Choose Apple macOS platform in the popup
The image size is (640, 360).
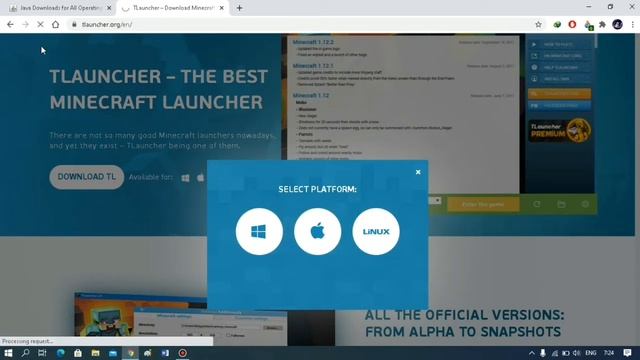pos(318,231)
